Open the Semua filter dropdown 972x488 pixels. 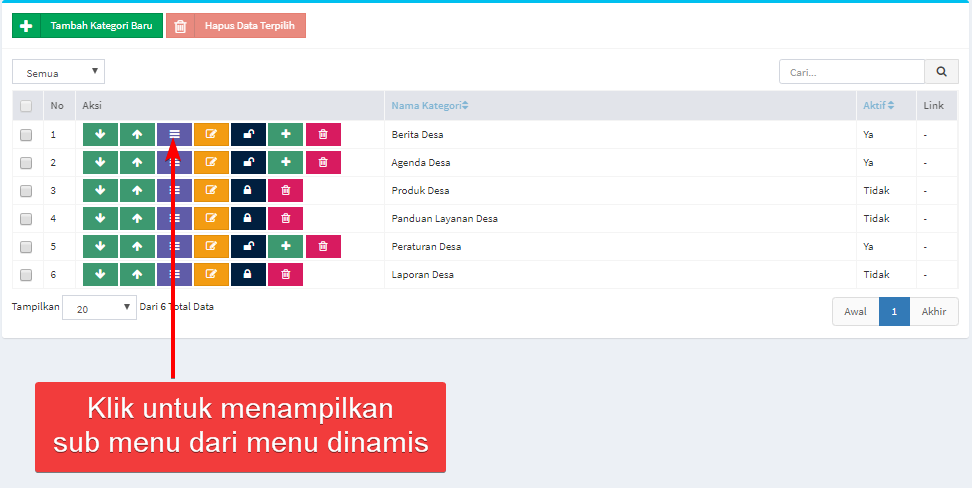(58, 72)
